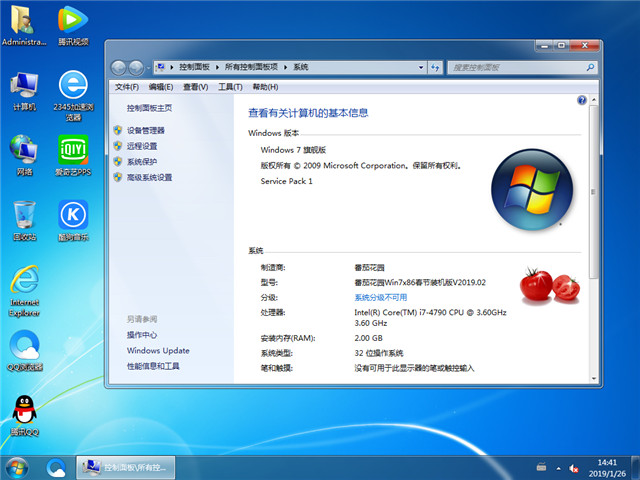Launch Tencent QQ penguin desktop icon
640x480 pixels.
click(x=24, y=416)
